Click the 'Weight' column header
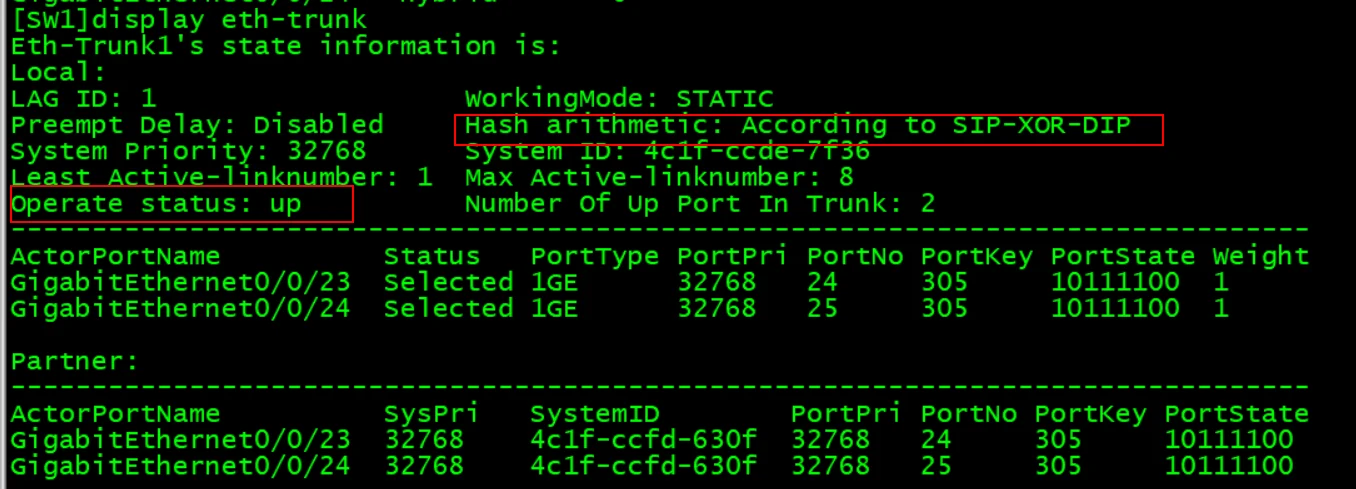 pos(1260,257)
